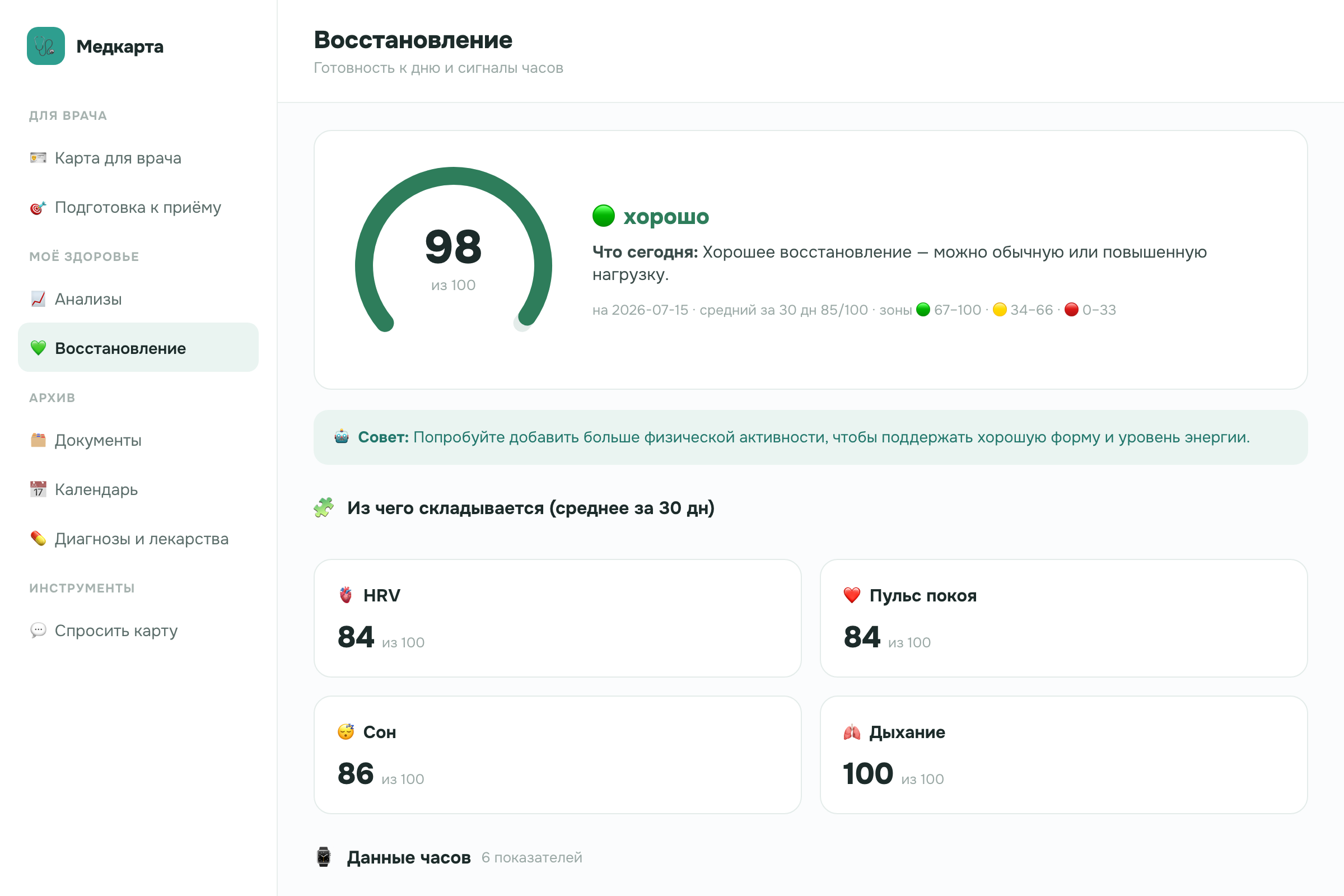Go to the Анализы section
1344x896 pixels.
point(138,299)
